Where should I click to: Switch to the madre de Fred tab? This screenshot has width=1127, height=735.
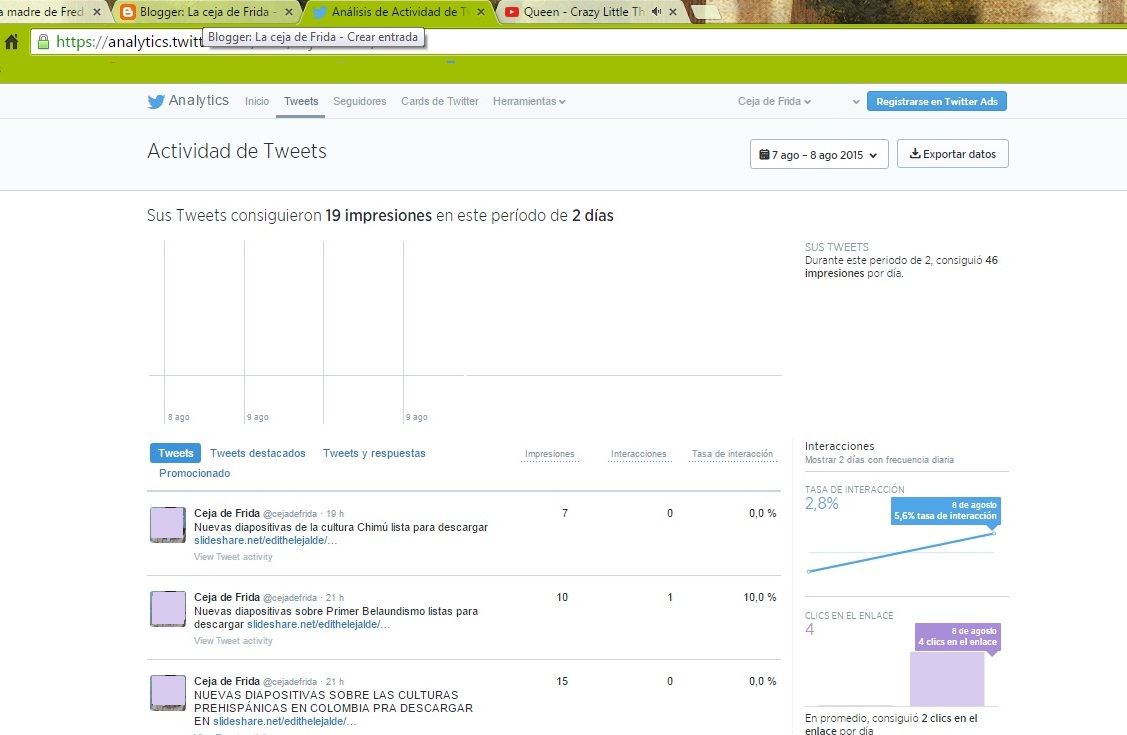(x=45, y=11)
